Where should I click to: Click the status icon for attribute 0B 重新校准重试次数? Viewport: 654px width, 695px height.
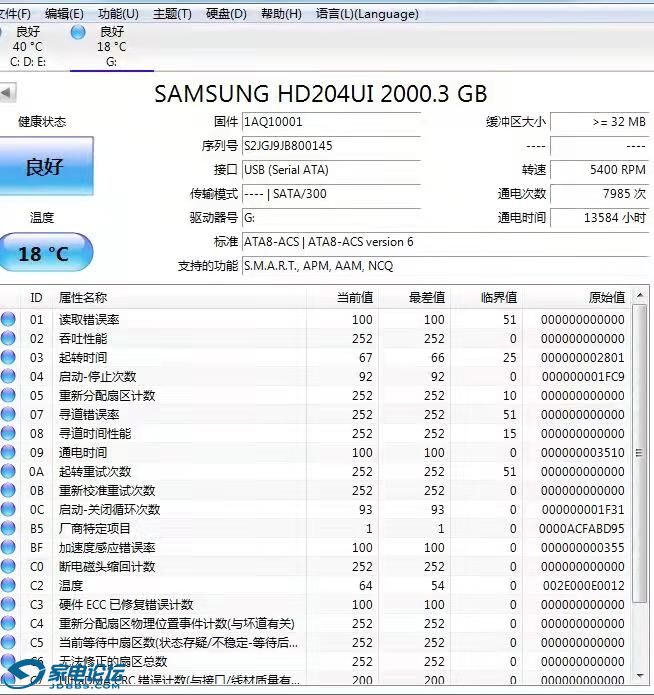8,490
